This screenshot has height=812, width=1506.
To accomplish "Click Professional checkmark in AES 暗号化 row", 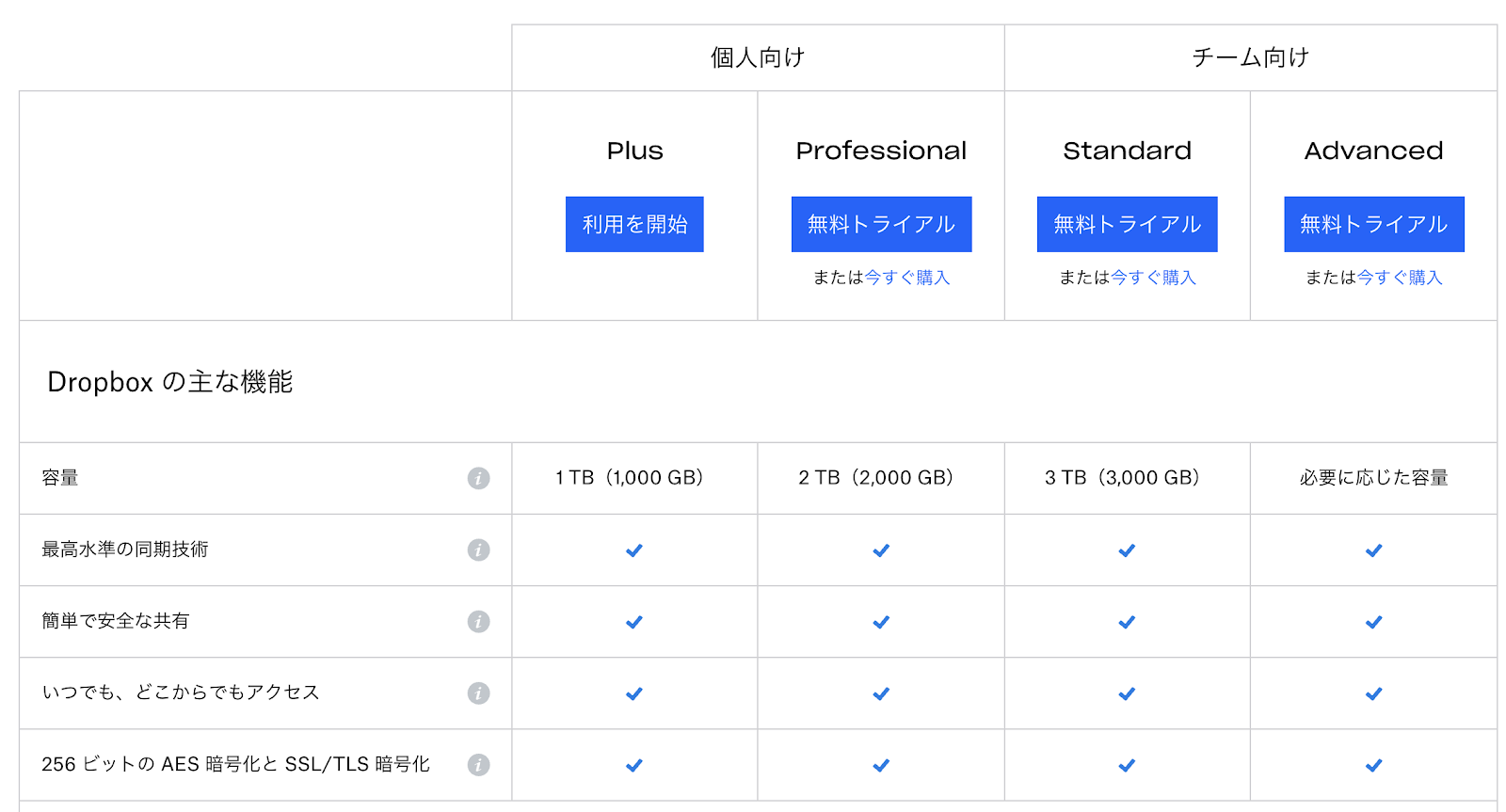I will tap(881, 765).
